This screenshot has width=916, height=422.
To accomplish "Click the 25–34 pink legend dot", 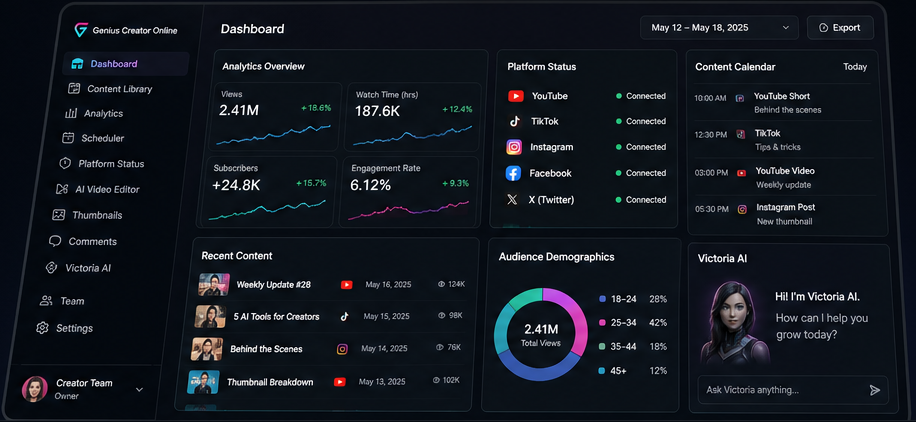I will pyautogui.click(x=602, y=323).
